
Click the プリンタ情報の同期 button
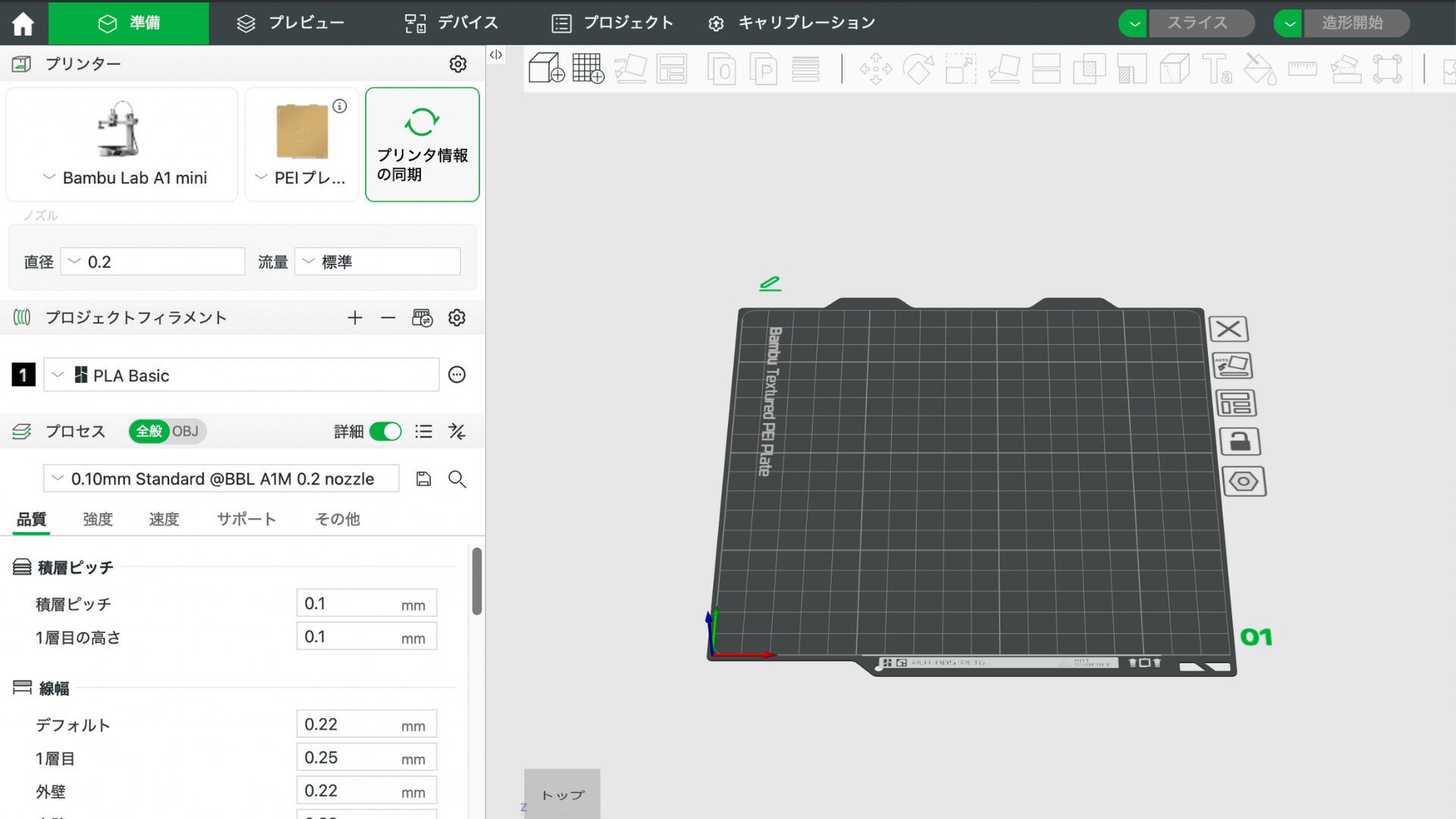pos(422,144)
